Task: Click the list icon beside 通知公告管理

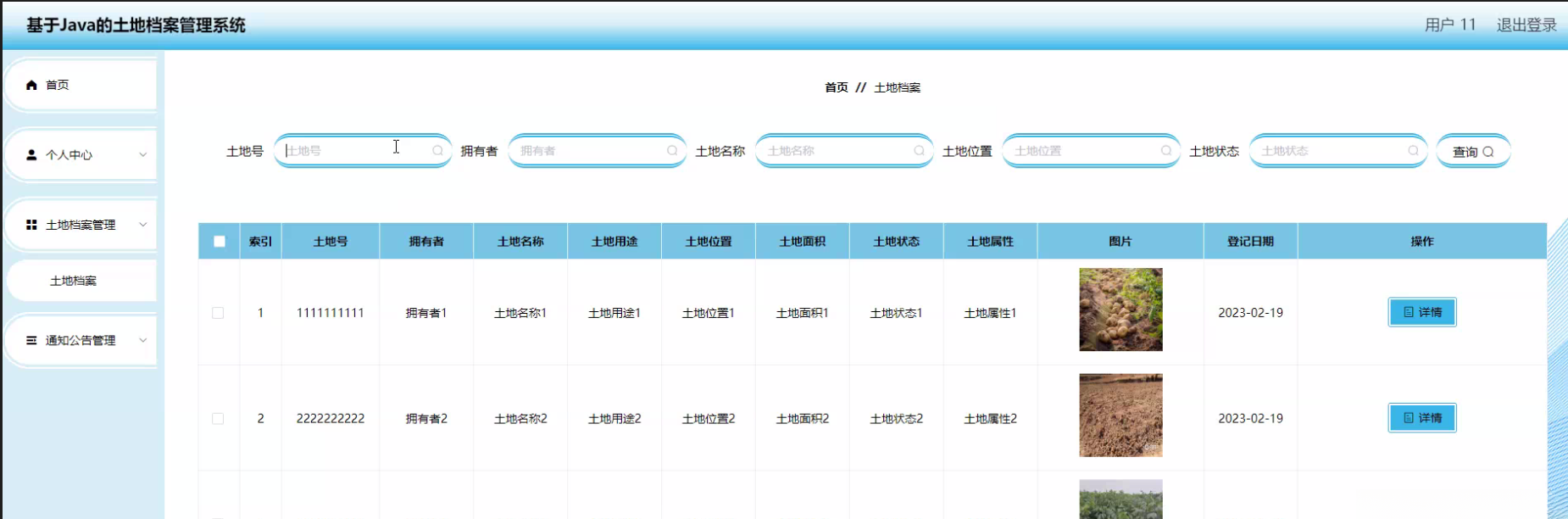Action: point(31,340)
